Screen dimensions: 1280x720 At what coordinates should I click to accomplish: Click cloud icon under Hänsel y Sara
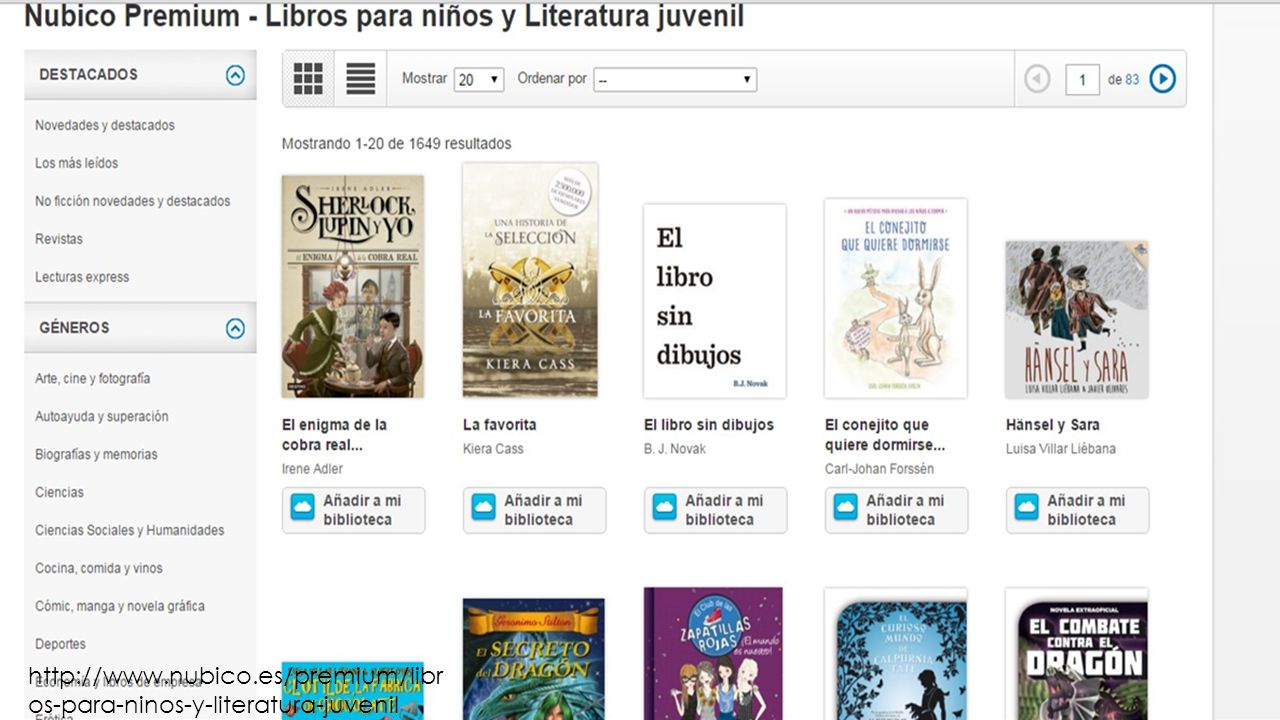tap(1026, 508)
